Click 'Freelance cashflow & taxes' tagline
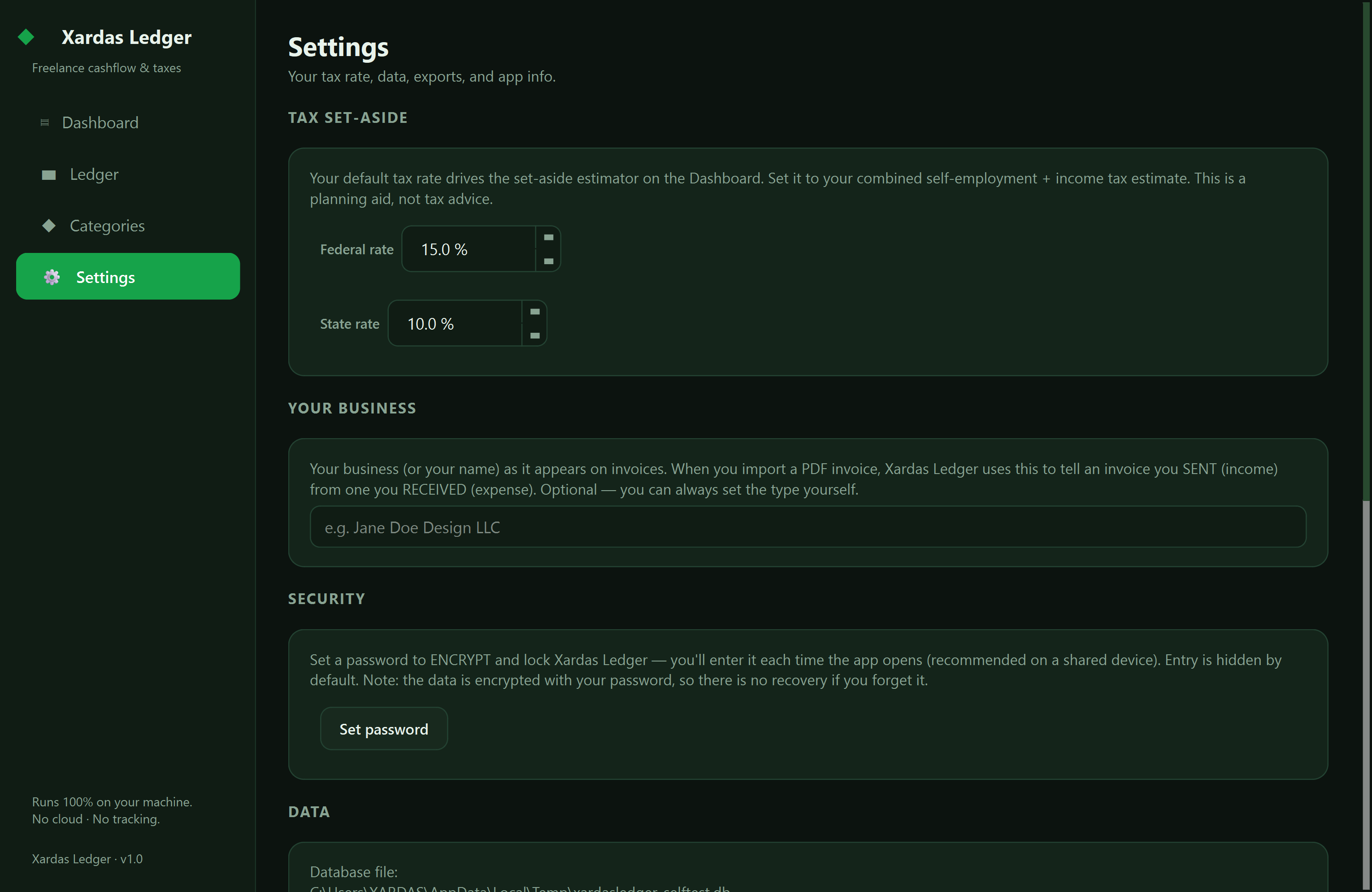 pos(106,68)
